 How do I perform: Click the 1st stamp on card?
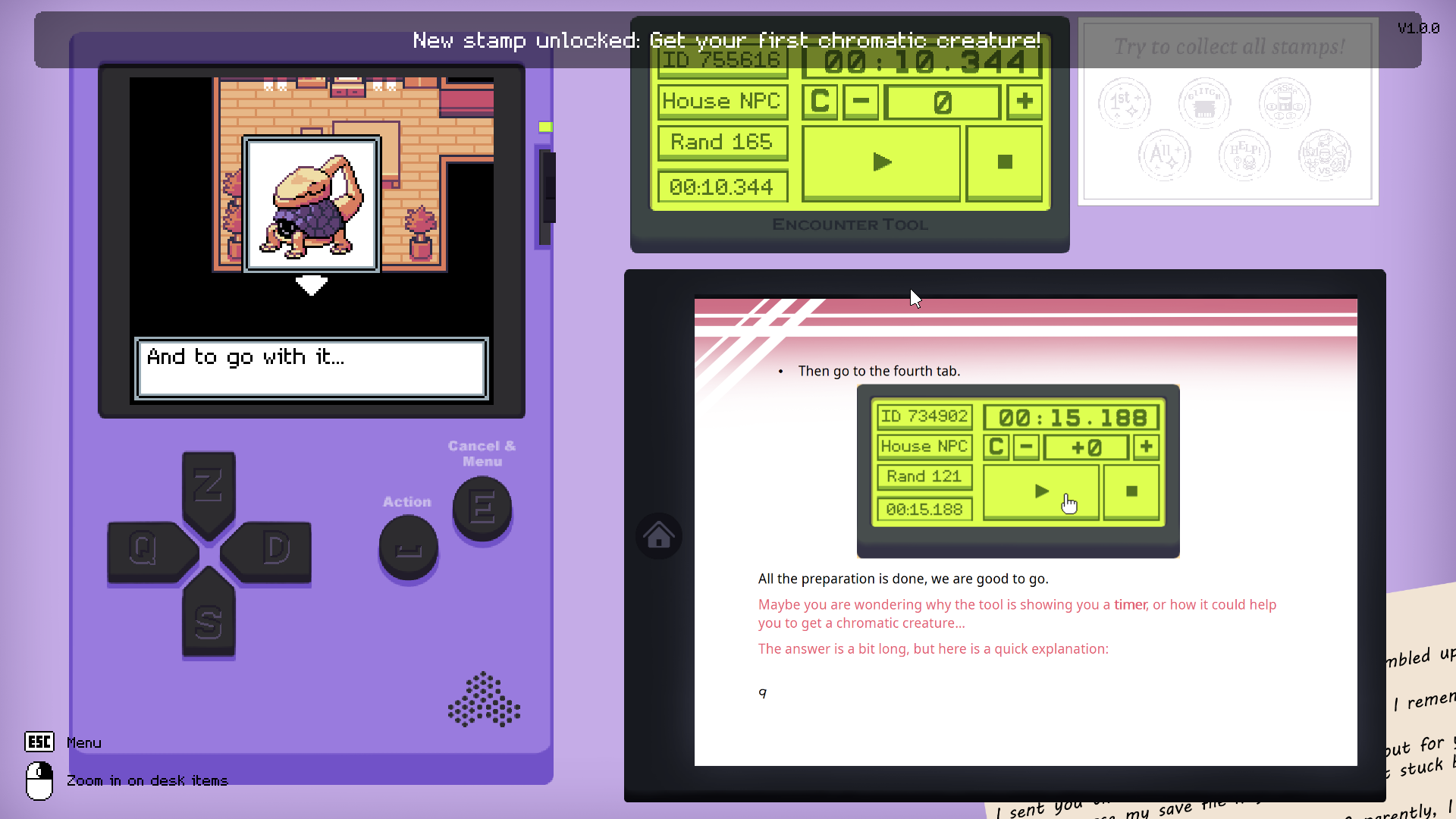1124,102
